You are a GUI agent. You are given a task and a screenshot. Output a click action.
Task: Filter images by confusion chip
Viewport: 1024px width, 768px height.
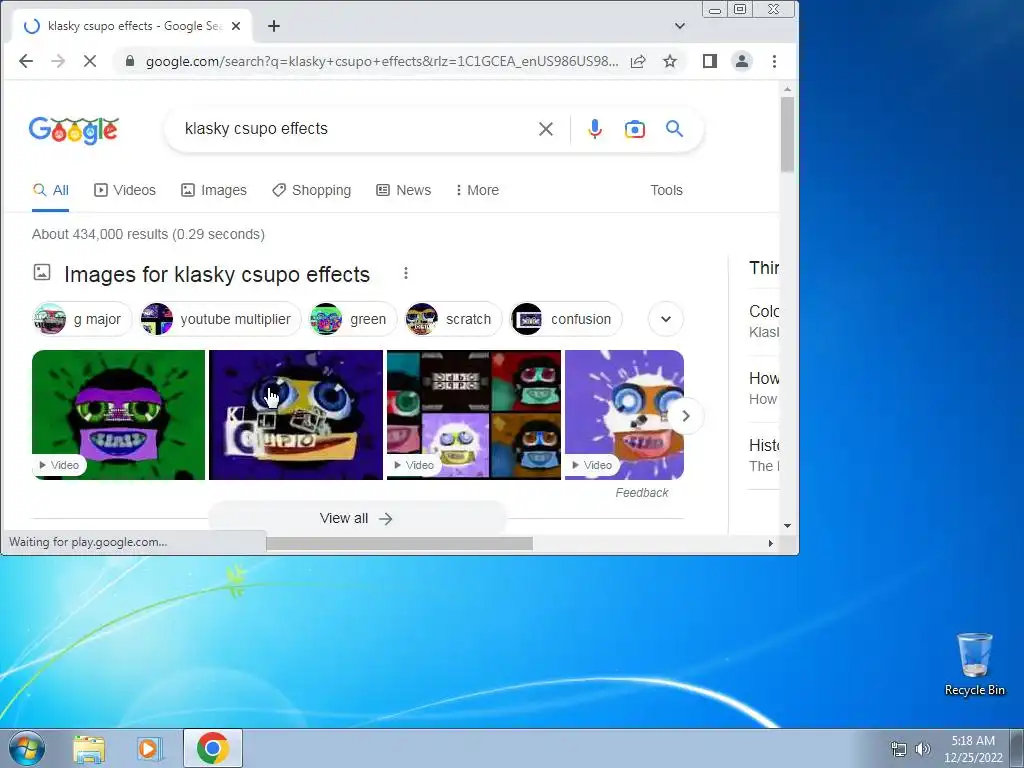coord(566,319)
